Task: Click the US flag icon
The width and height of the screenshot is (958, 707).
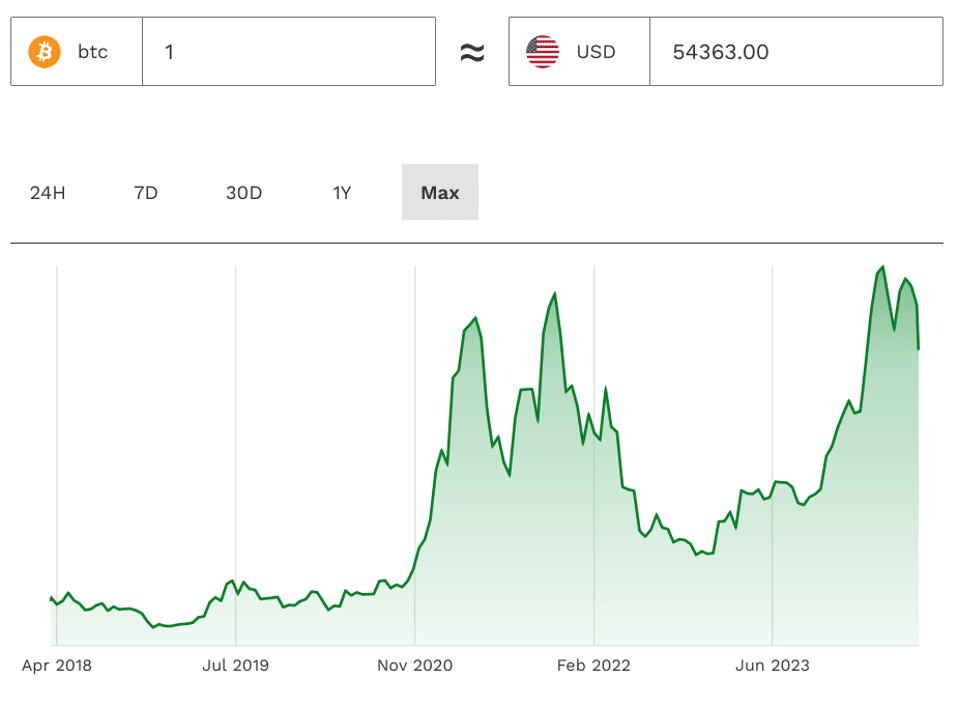Action: pos(543,52)
